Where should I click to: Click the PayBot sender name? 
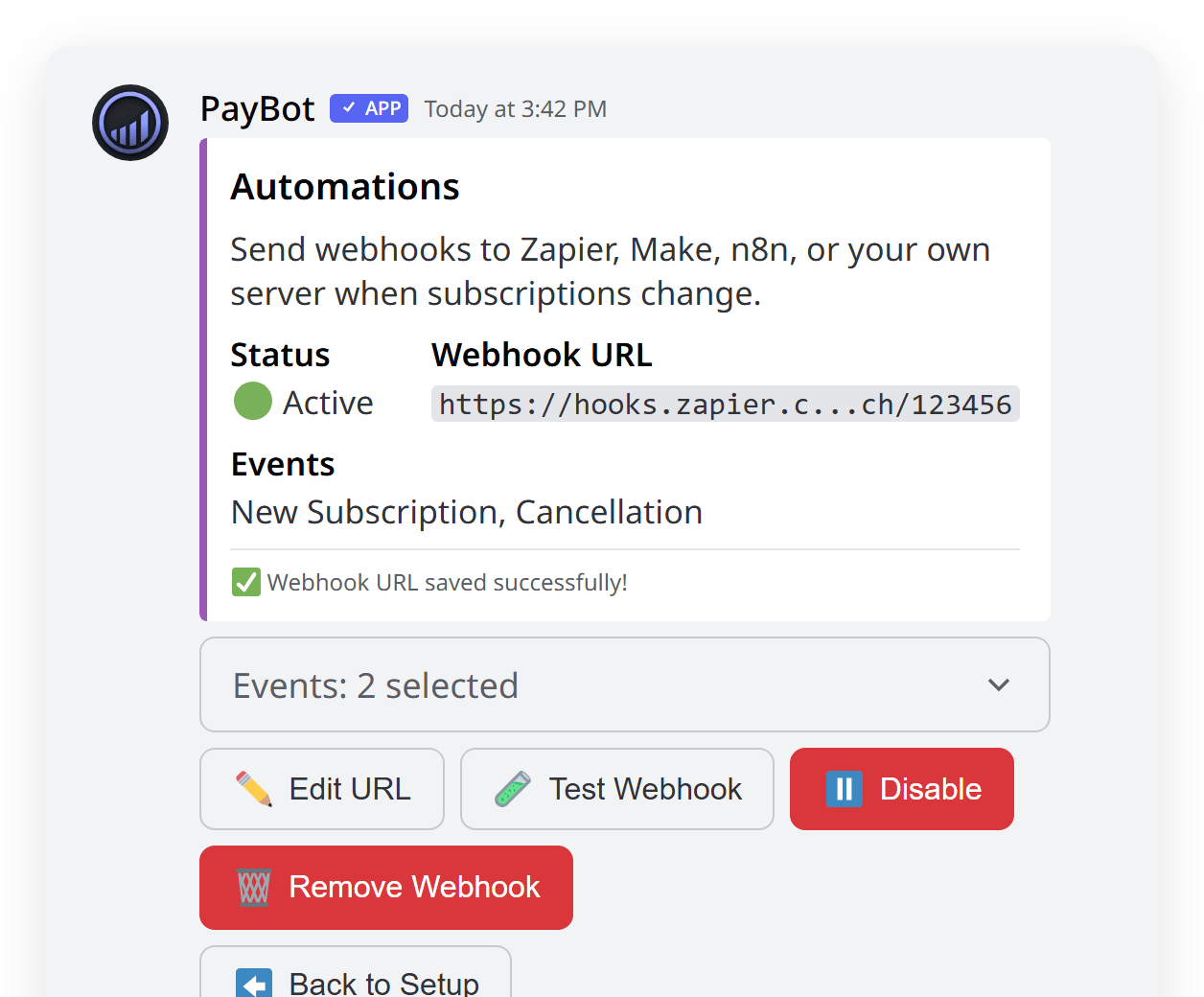[257, 108]
